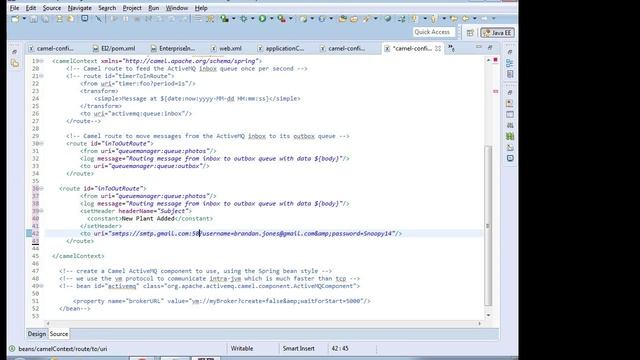Viewport: 640px width, 360px height.
Task: Click the 'Smart Insert' status bar entry
Action: pos(298,349)
